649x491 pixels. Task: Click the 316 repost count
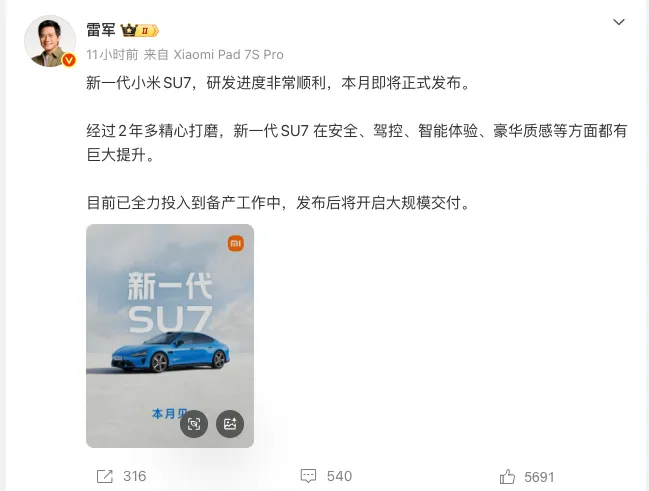point(135,476)
